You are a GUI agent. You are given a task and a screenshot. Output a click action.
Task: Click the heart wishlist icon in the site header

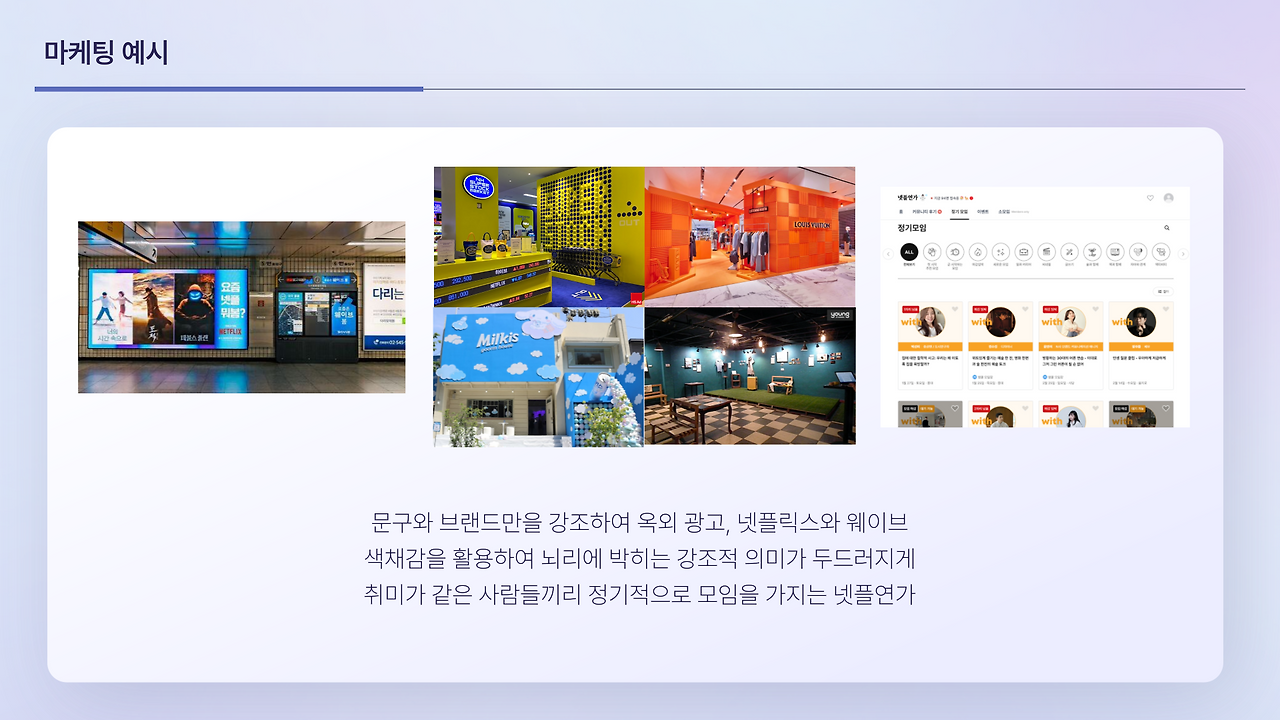(x=1150, y=198)
